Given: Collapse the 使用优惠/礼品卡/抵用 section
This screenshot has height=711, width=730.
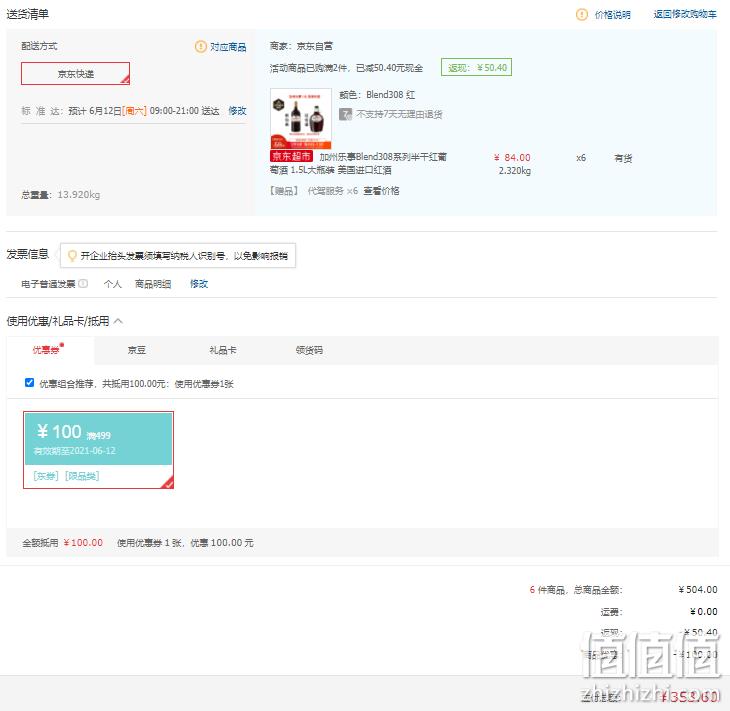Looking at the screenshot, I should click(118, 321).
